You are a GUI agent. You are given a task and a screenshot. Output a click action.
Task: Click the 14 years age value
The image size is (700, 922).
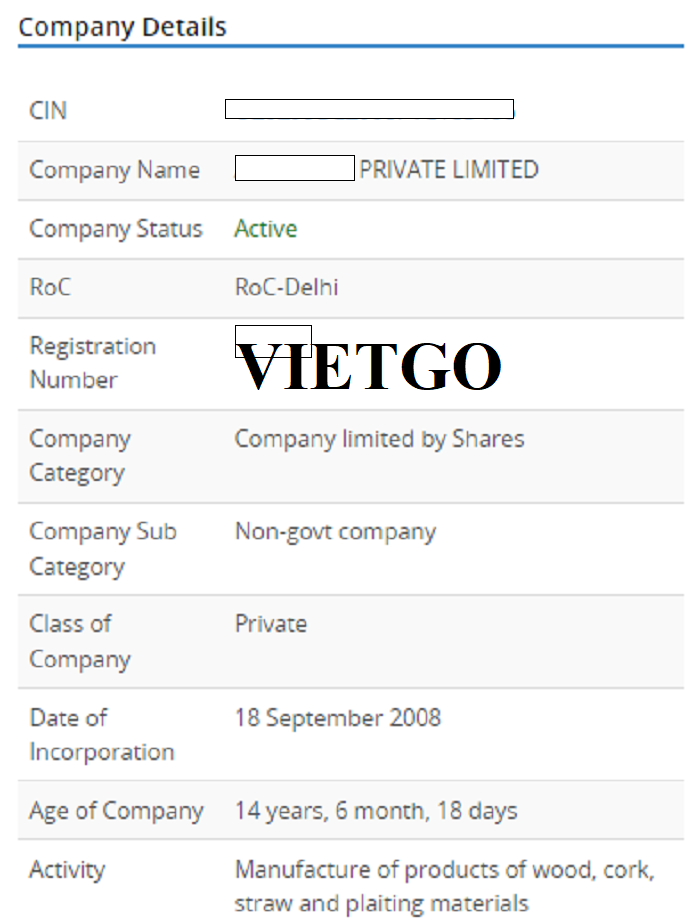(376, 811)
